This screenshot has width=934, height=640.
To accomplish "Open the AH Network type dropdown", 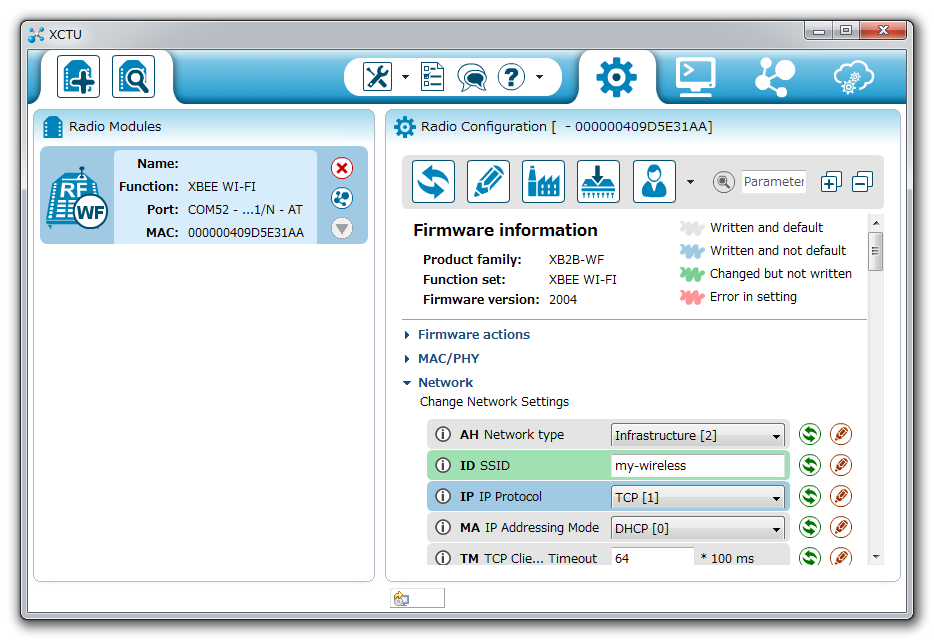I will (698, 435).
